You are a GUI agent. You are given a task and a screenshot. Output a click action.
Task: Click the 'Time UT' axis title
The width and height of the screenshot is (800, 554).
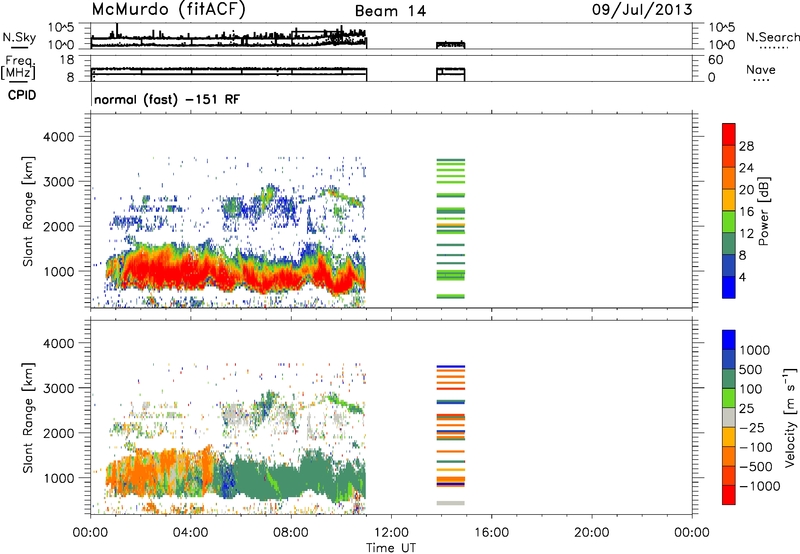tap(391, 548)
